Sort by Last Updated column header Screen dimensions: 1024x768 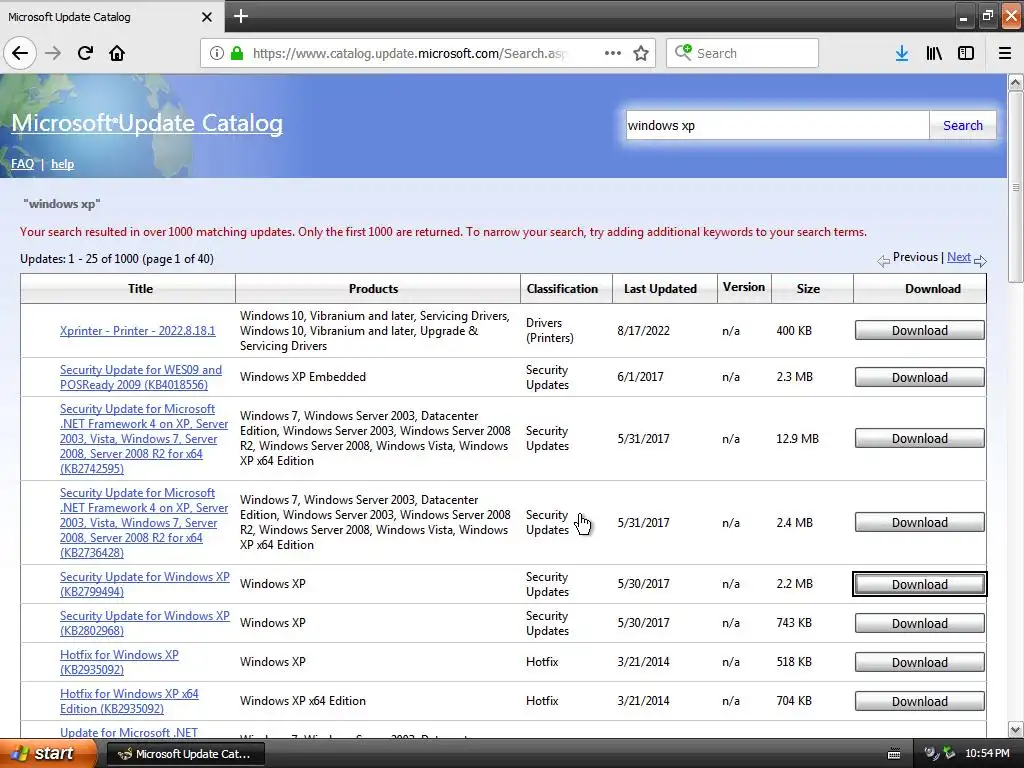click(660, 289)
